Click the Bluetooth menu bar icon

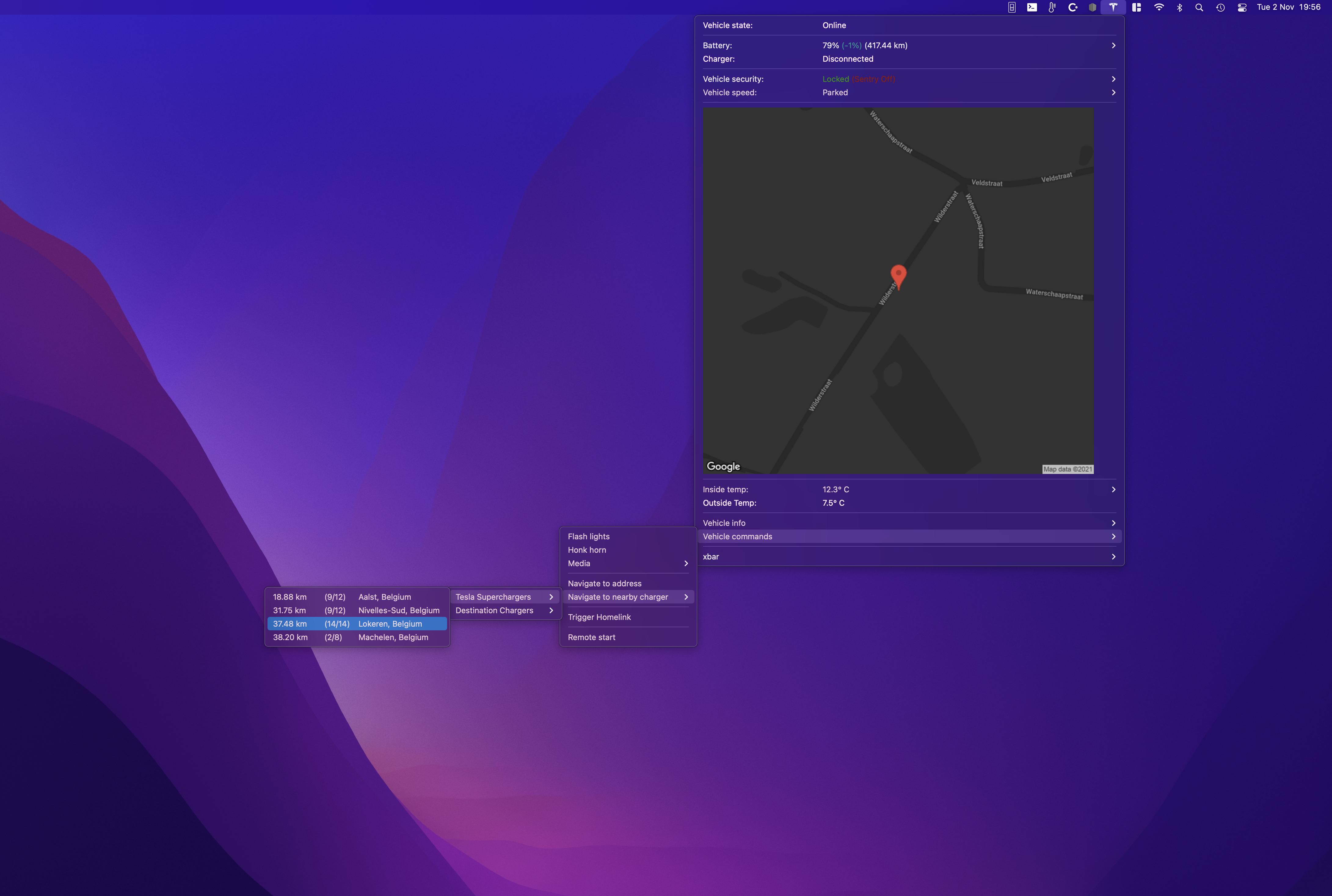pyautogui.click(x=1179, y=7)
